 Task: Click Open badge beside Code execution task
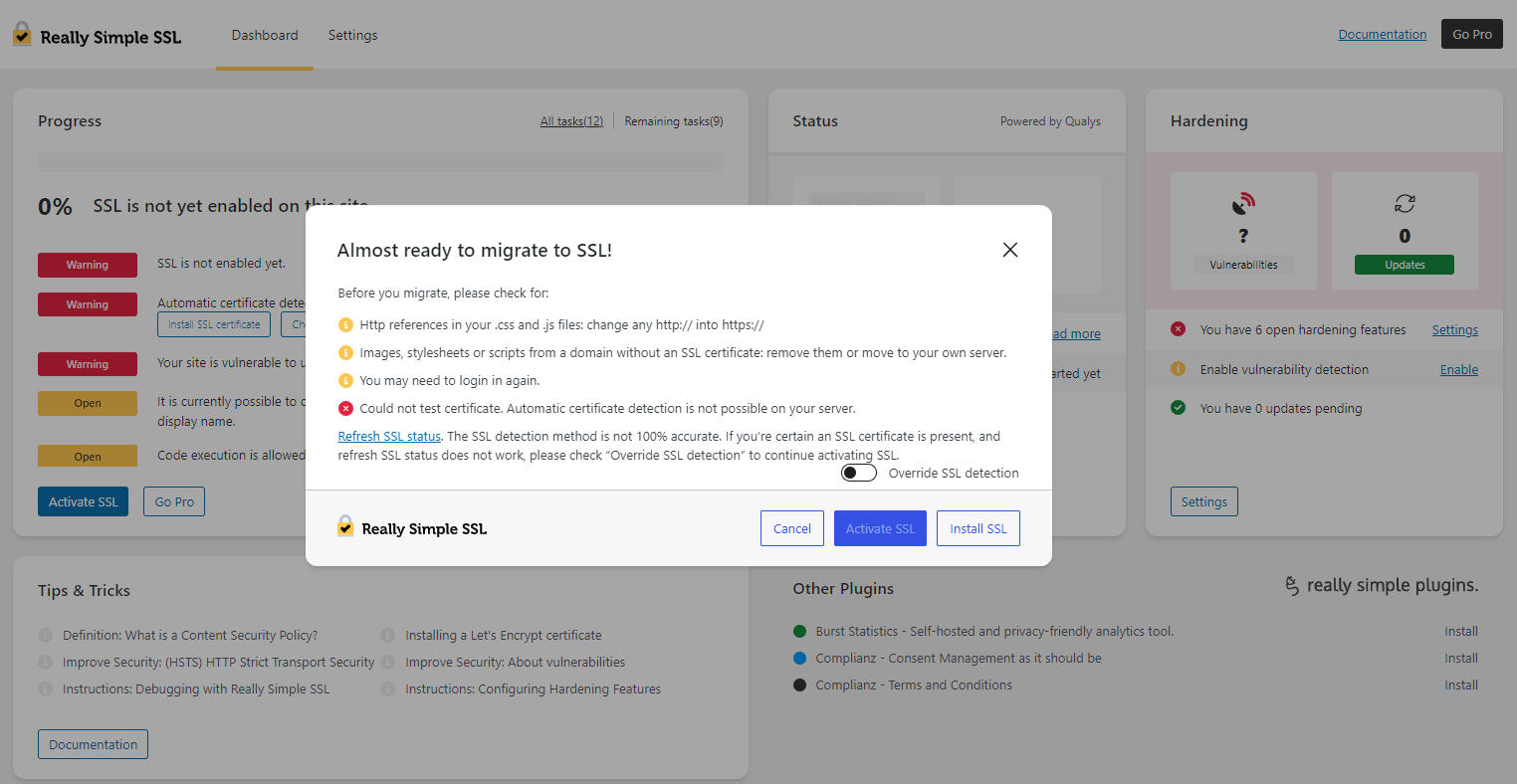coord(88,457)
